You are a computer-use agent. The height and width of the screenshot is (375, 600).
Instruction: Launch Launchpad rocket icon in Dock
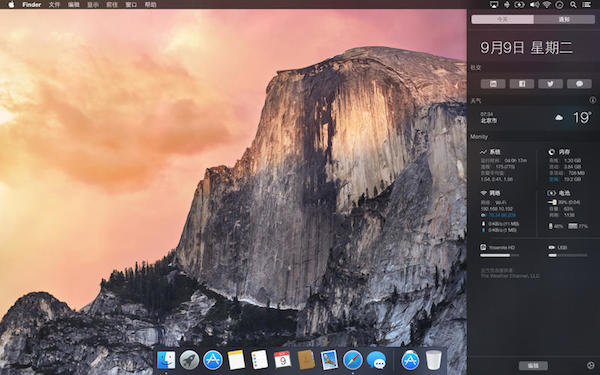point(189,360)
